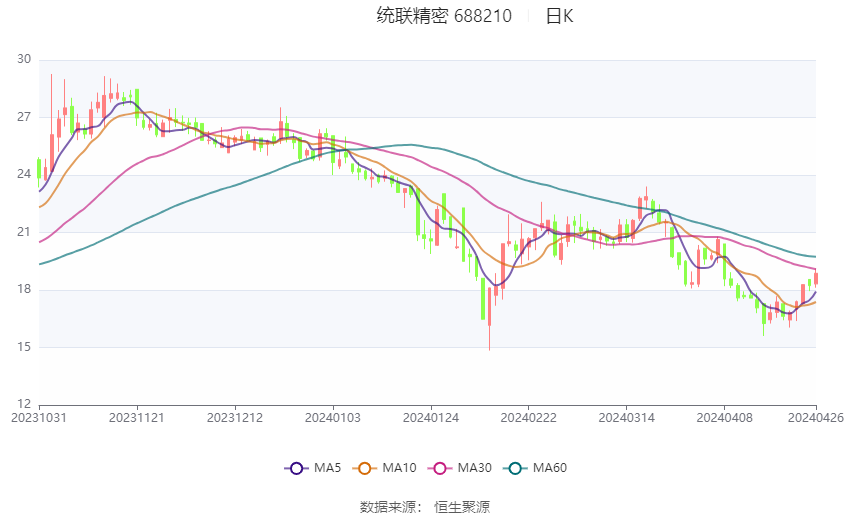The height and width of the screenshot is (517, 850).
Task: Click the 恒生聚源 data source text
Action: [x=462, y=507]
